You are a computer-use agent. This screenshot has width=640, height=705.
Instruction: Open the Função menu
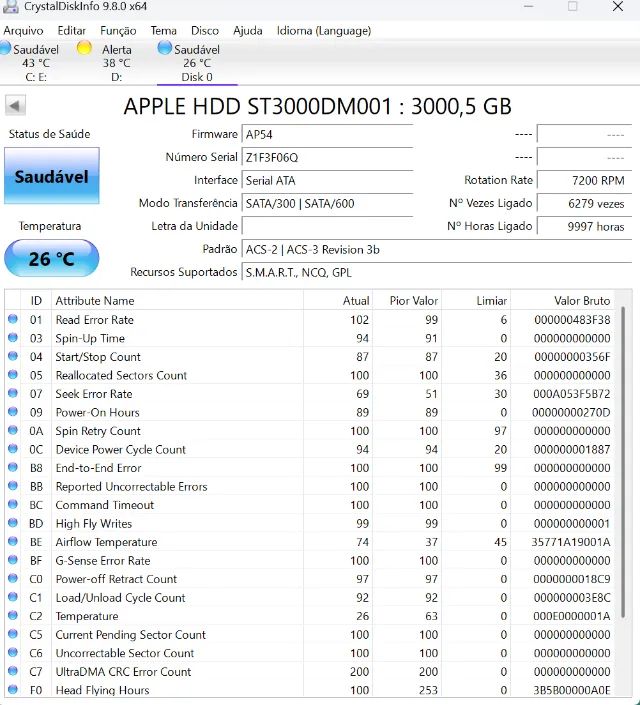pyautogui.click(x=118, y=31)
